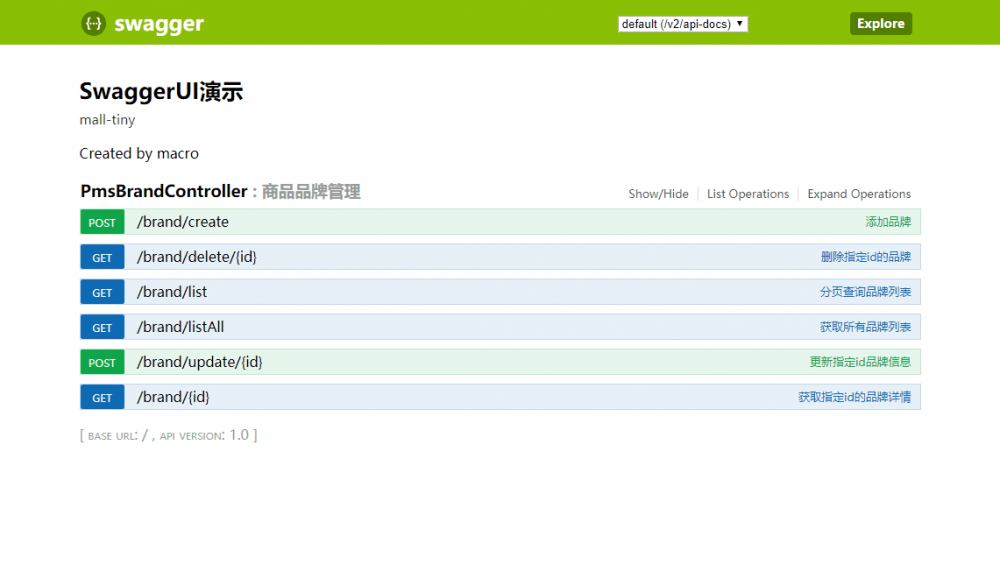The image size is (1000, 579).
Task: Toggle Show/Hide for PmsBrandController
Action: click(x=658, y=194)
